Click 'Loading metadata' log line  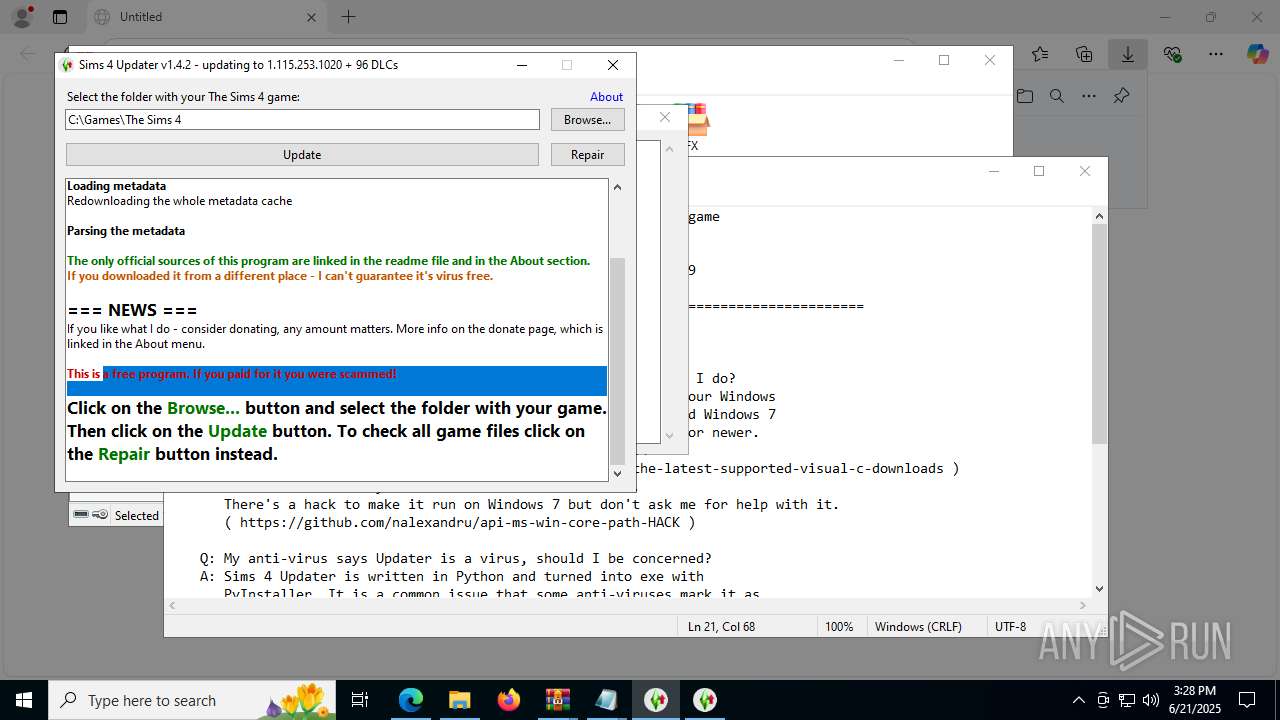(x=116, y=186)
